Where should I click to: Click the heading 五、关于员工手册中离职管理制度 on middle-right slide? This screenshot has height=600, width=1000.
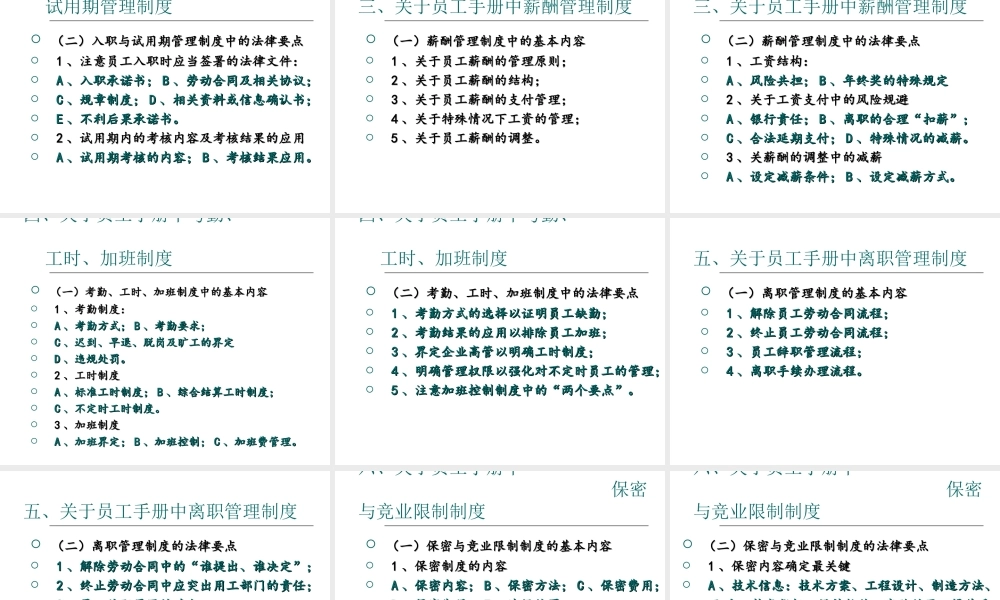(x=830, y=258)
